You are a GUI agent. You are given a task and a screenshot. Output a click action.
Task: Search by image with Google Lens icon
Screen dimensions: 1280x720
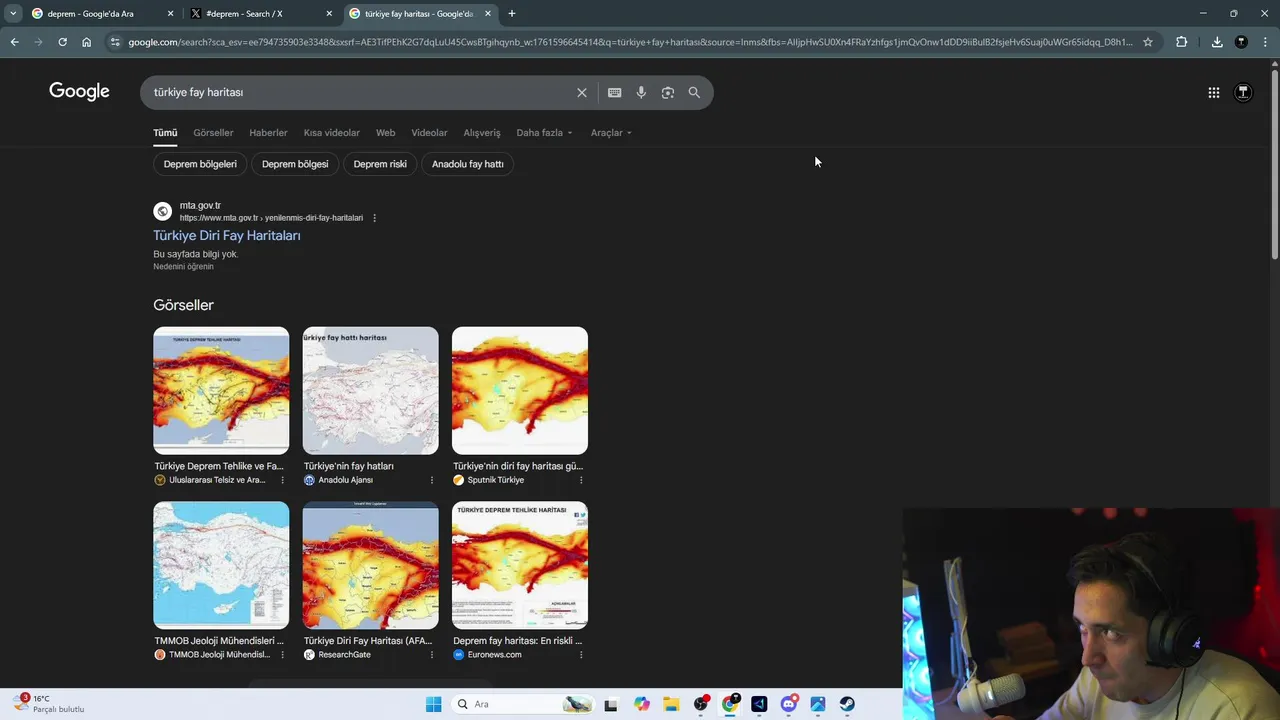(668, 92)
